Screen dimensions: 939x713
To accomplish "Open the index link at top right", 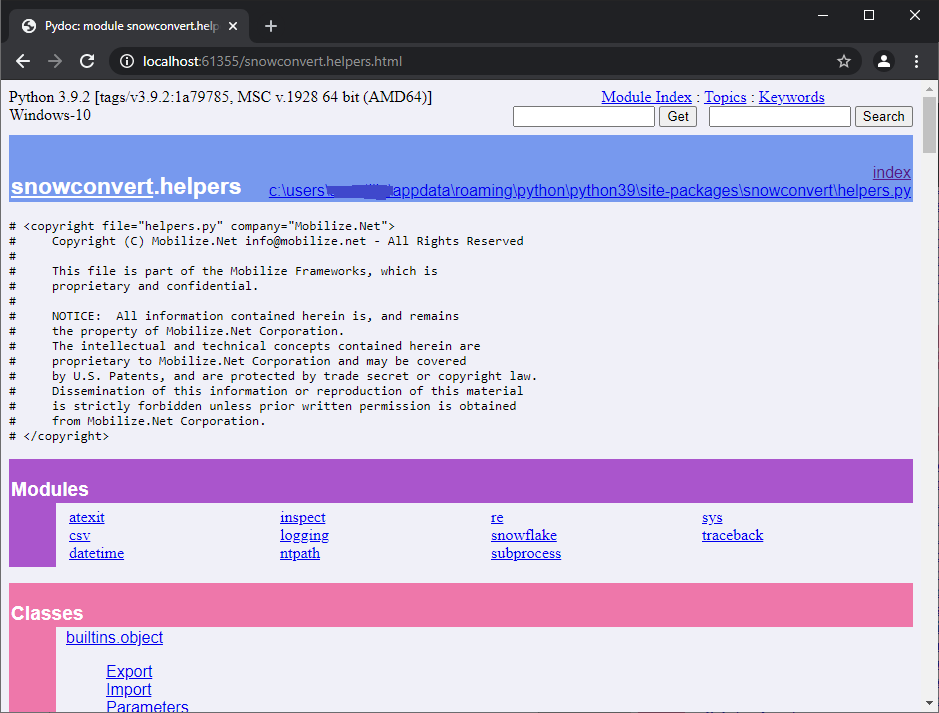I will pyautogui.click(x=891, y=172).
